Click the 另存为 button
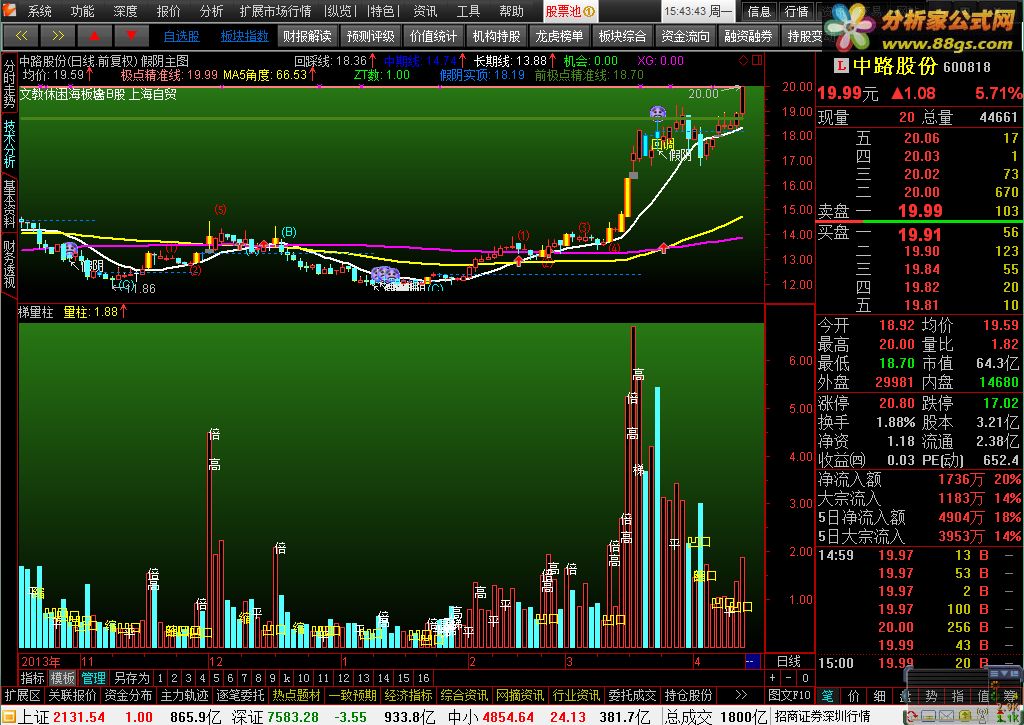 (x=131, y=678)
